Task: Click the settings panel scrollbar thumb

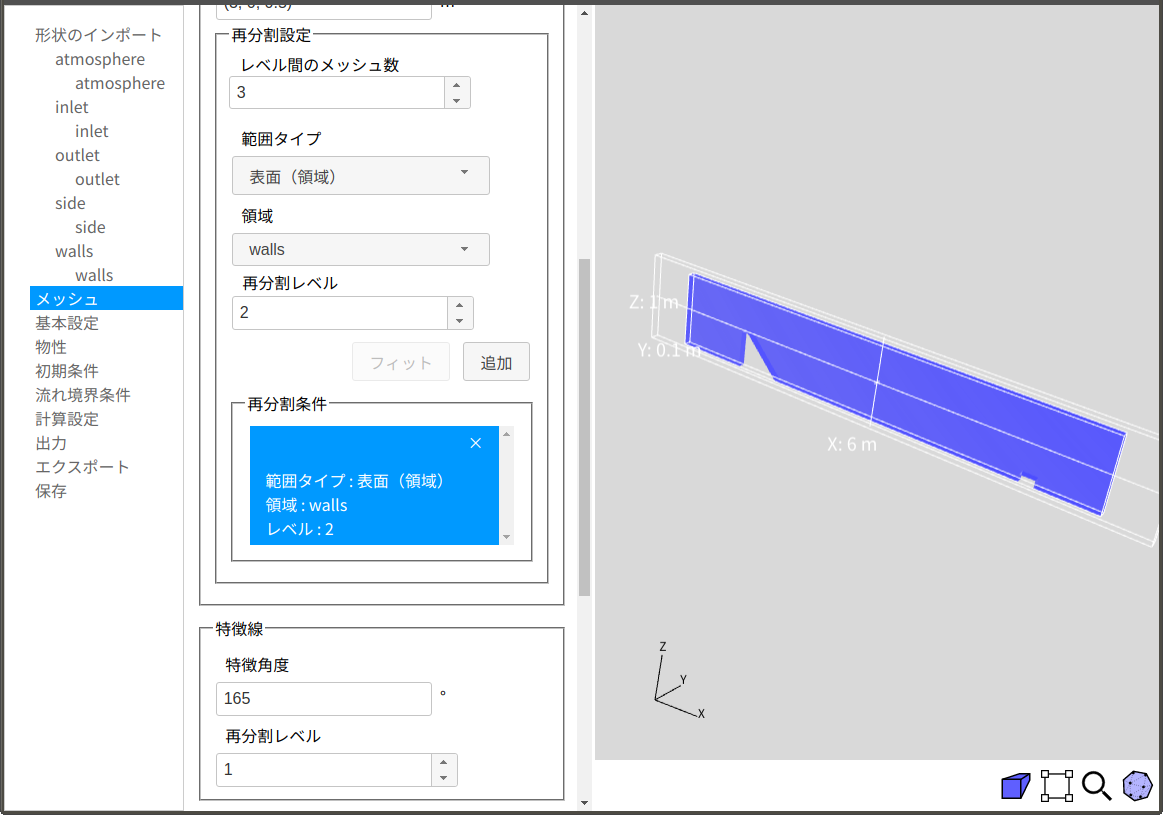Action: click(584, 427)
